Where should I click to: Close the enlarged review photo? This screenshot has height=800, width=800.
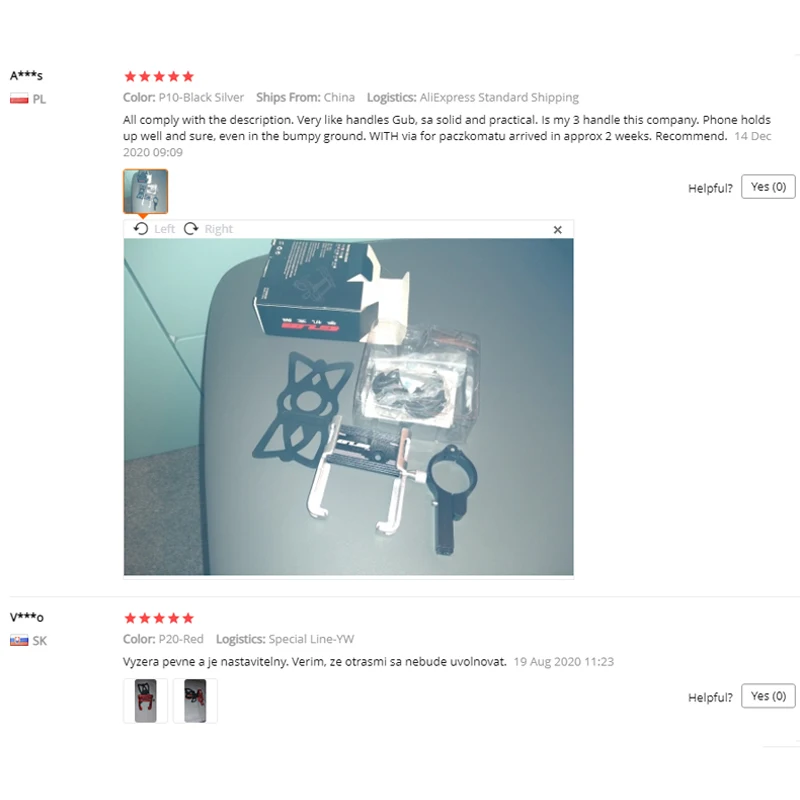click(558, 230)
